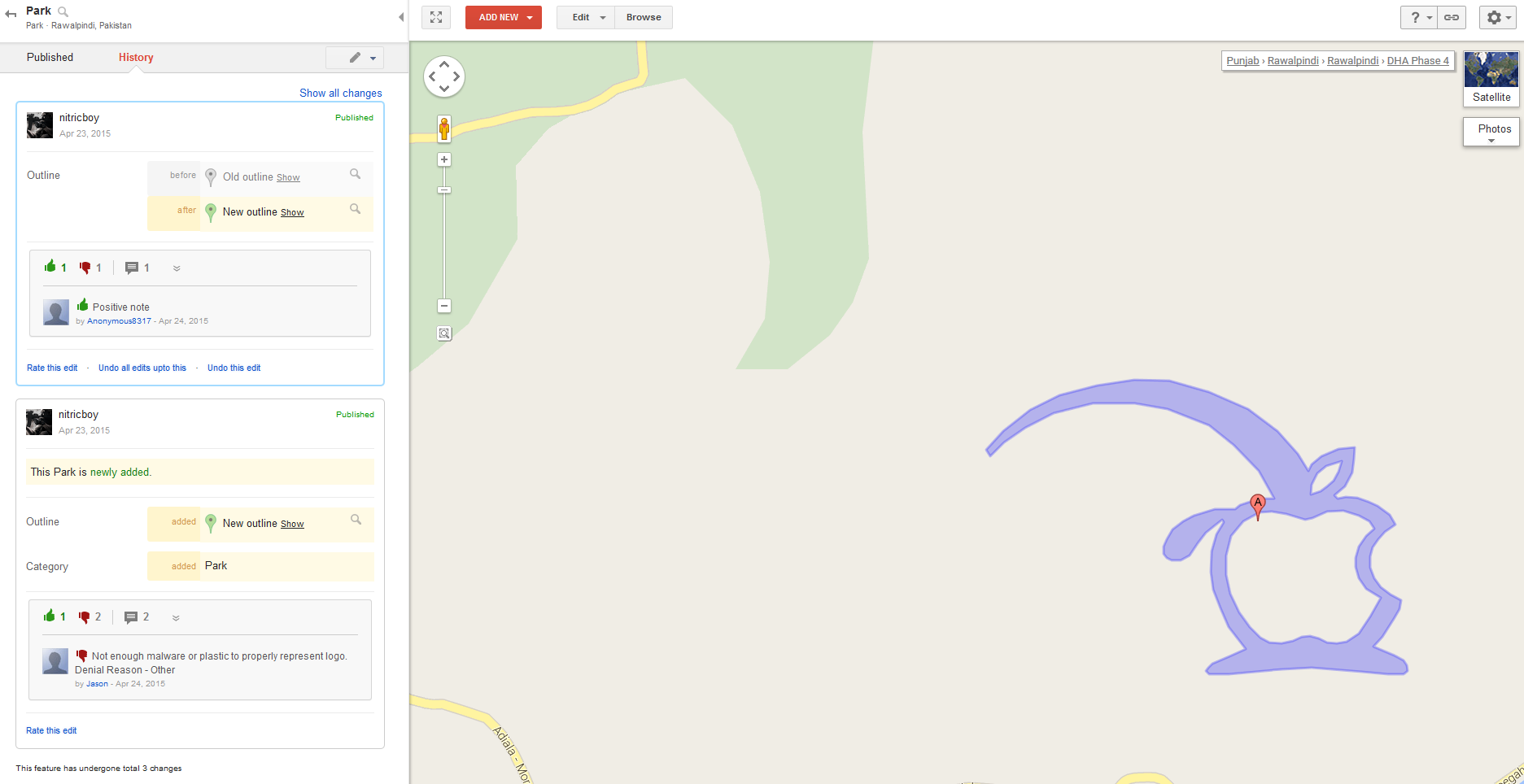Click Undo this edit link
Screen dimensions: 1524x784
[234, 368]
